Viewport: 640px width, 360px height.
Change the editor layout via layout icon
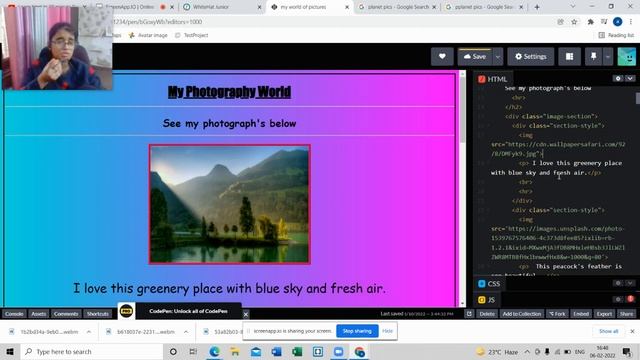click(569, 56)
